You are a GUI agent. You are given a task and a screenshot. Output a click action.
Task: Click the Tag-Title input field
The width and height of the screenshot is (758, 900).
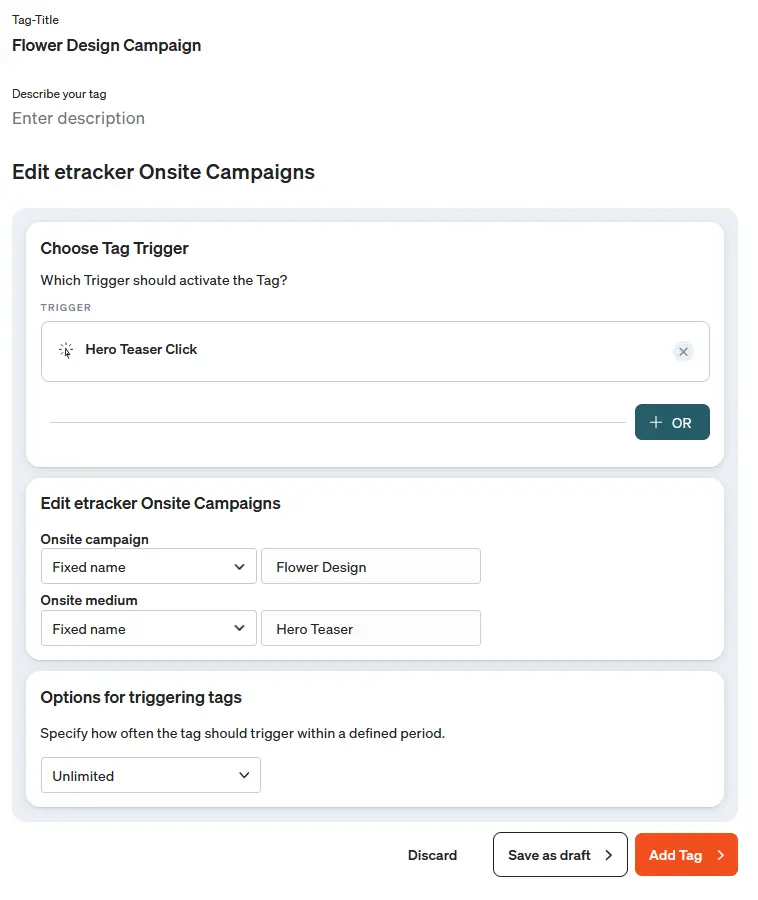[x=106, y=45]
